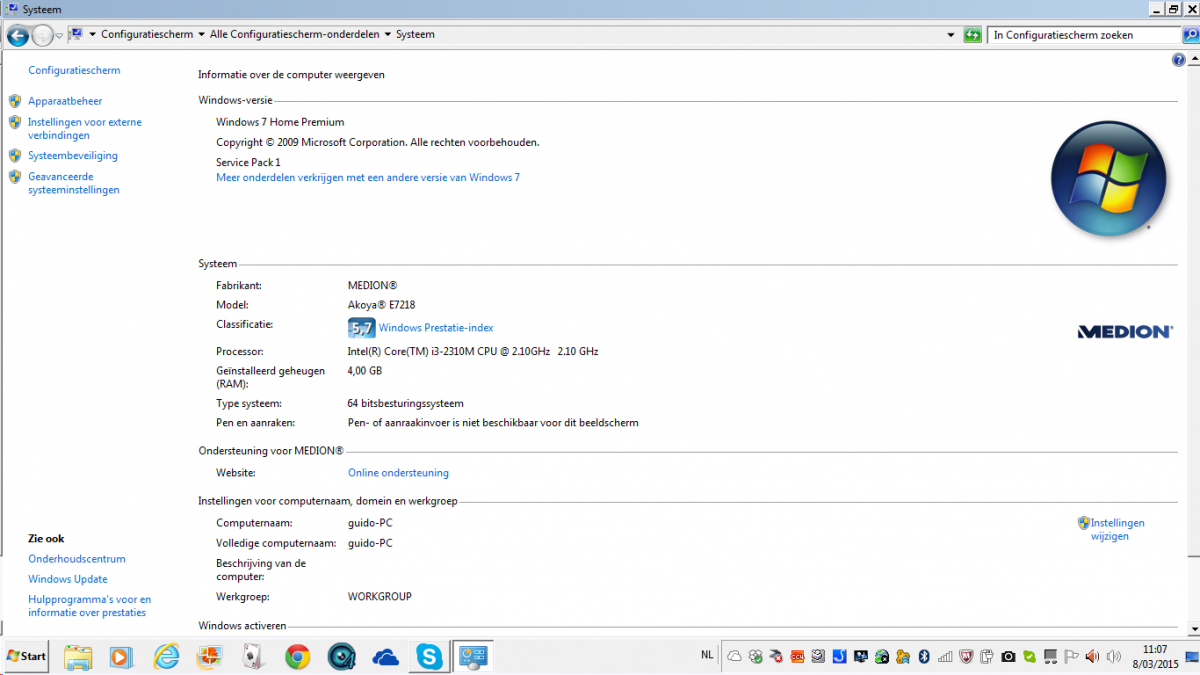Click the 5,7 performance score badge
This screenshot has height=675, width=1200.
coord(361,328)
